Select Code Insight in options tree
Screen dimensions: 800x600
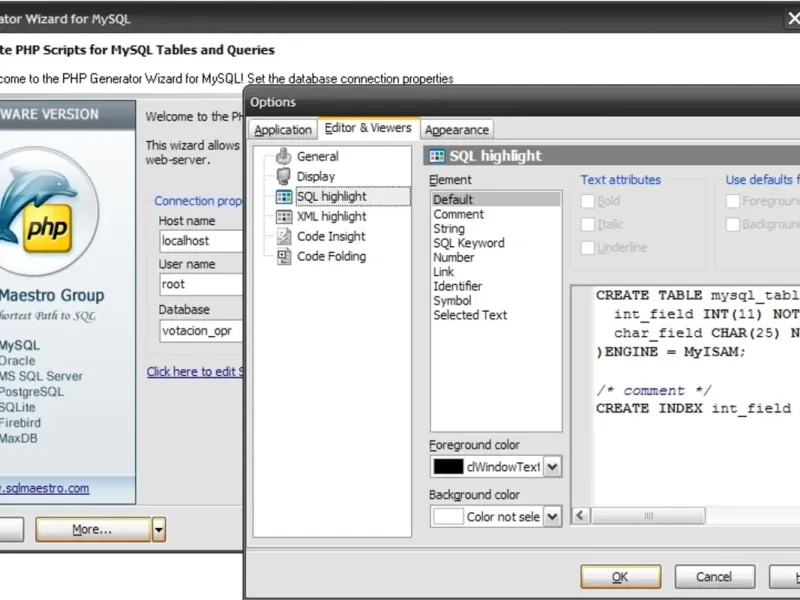pyautogui.click(x=331, y=236)
